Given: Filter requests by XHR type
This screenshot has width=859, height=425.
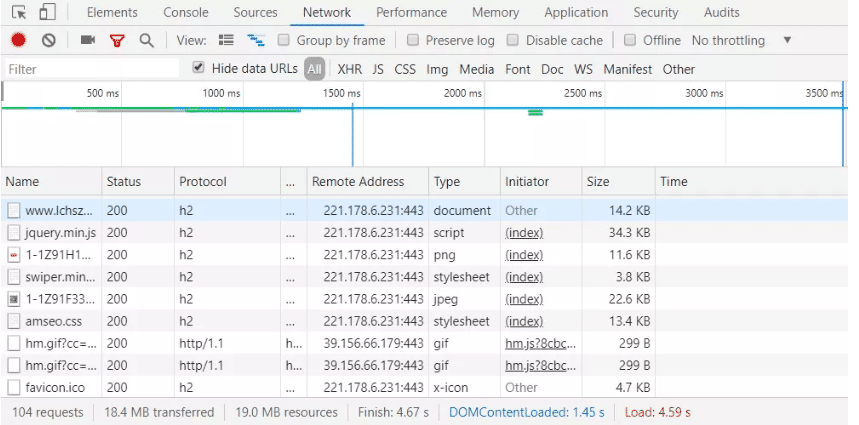Looking at the screenshot, I should coord(349,69).
